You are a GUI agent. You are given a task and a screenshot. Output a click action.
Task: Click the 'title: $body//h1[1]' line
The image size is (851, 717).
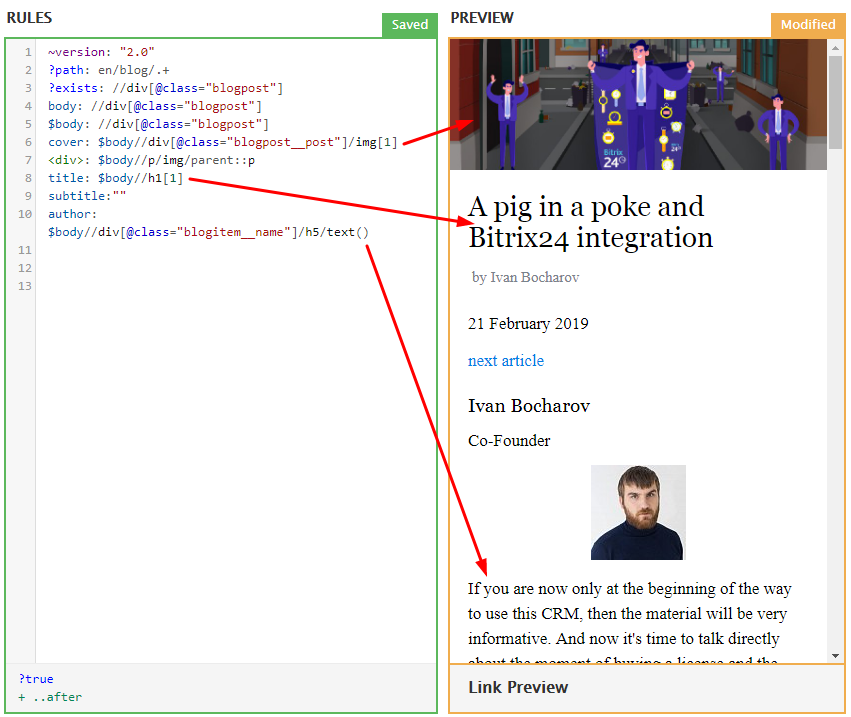[116, 177]
